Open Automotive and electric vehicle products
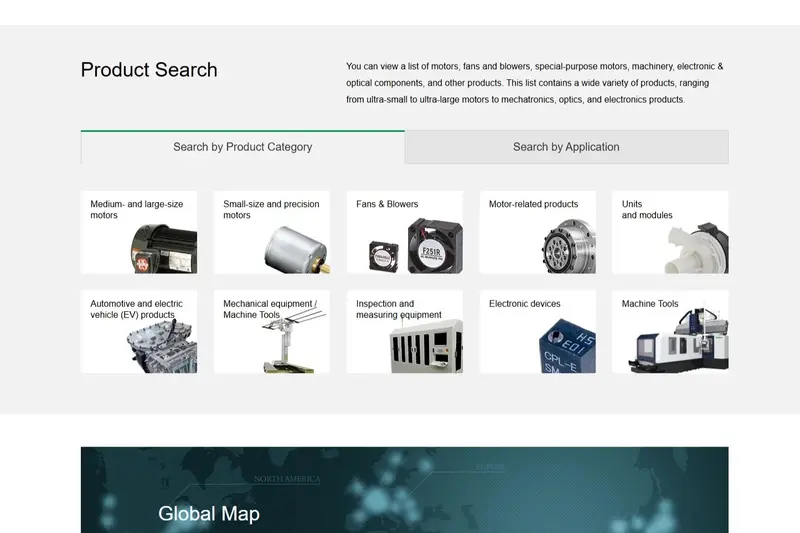Screen dimensions: 800x533 click(x=139, y=332)
